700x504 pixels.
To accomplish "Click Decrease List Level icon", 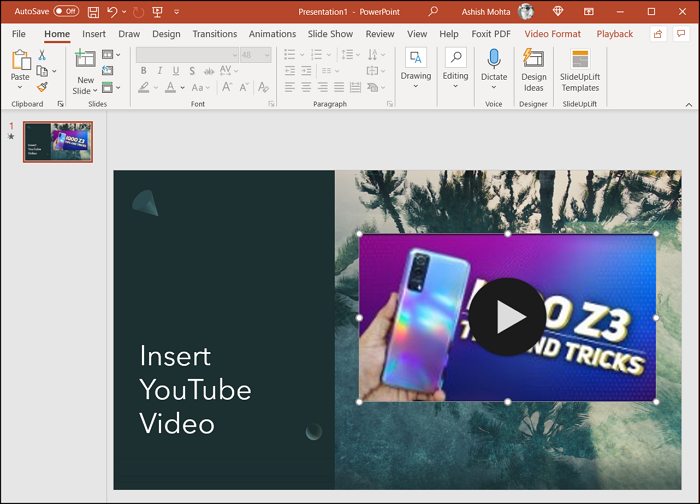I will 290,71.
